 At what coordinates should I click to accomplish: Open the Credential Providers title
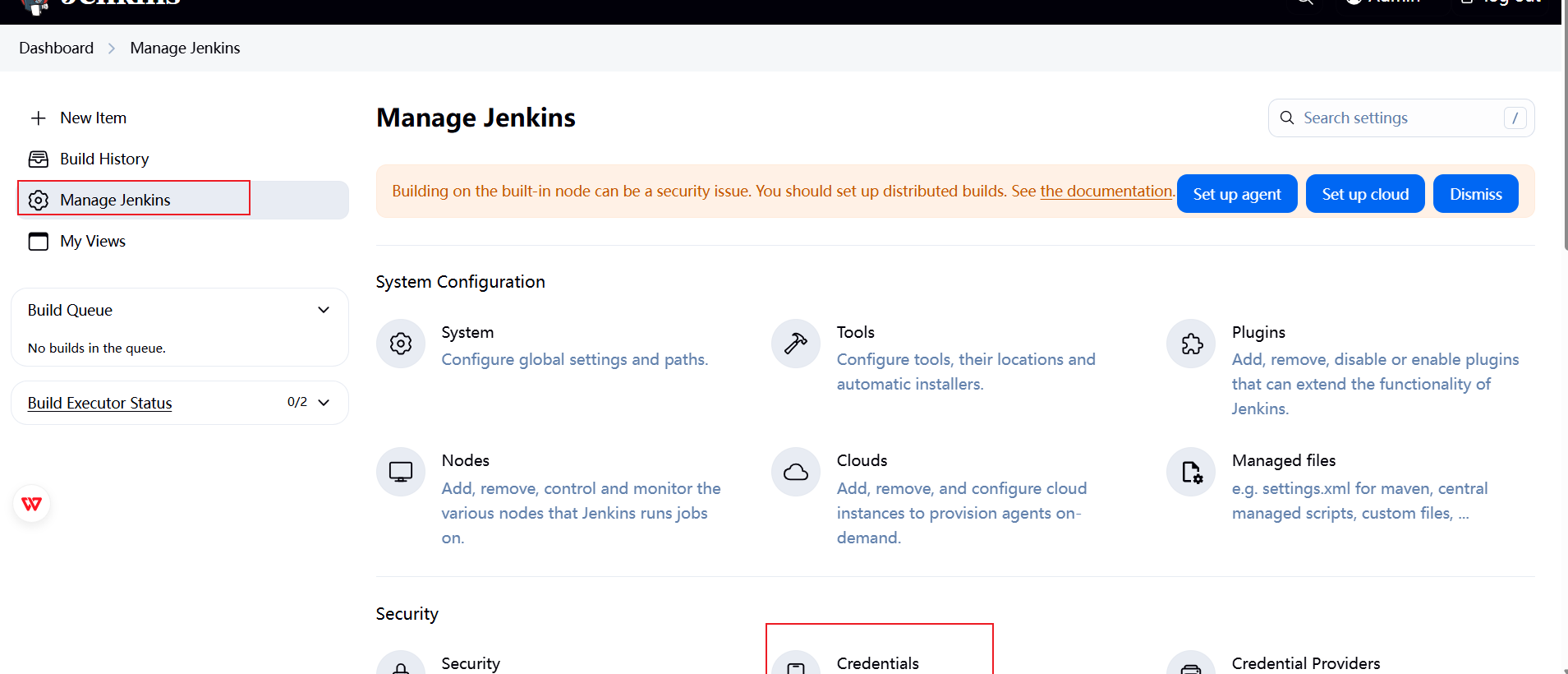point(1306,663)
